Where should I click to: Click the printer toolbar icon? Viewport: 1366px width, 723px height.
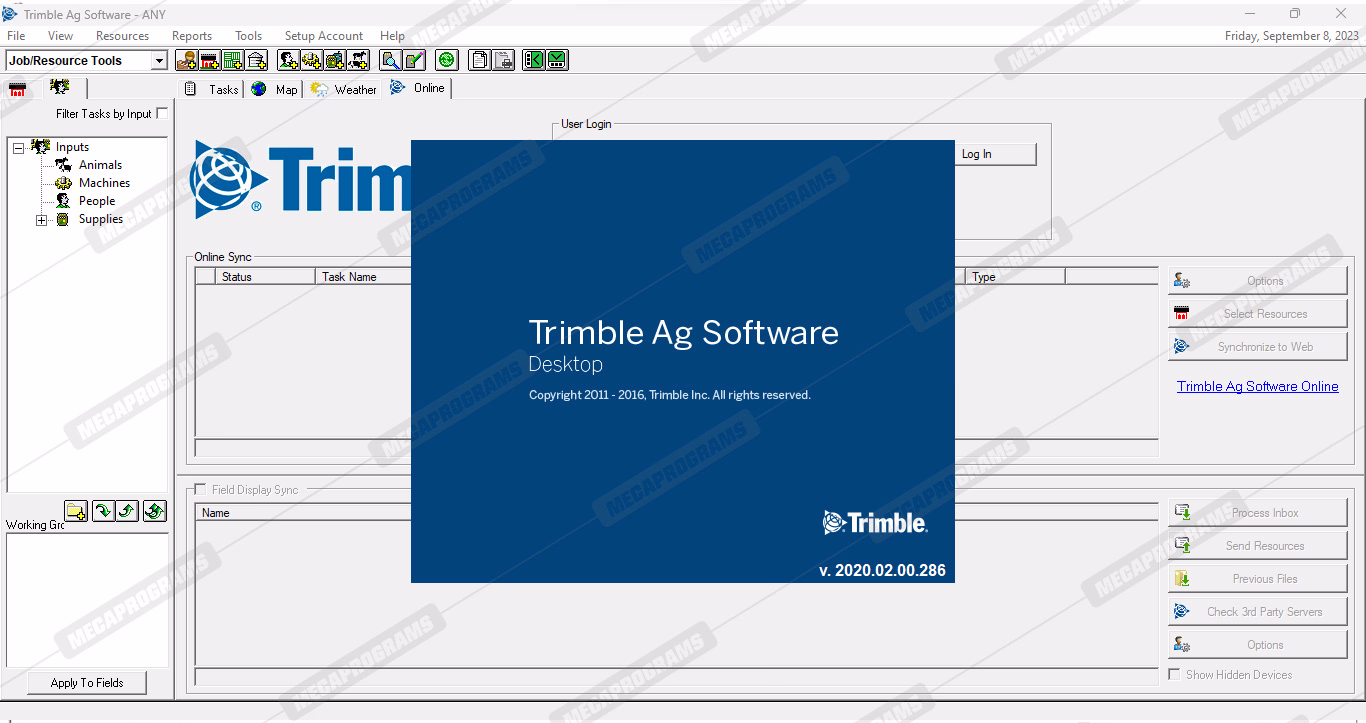(504, 60)
